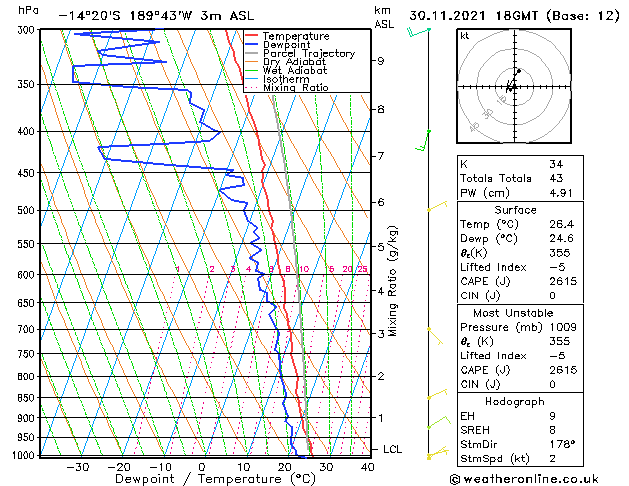This screenshot has height=486, width=629.
Task: Click the hodograph center crosshair
Action: (514, 87)
